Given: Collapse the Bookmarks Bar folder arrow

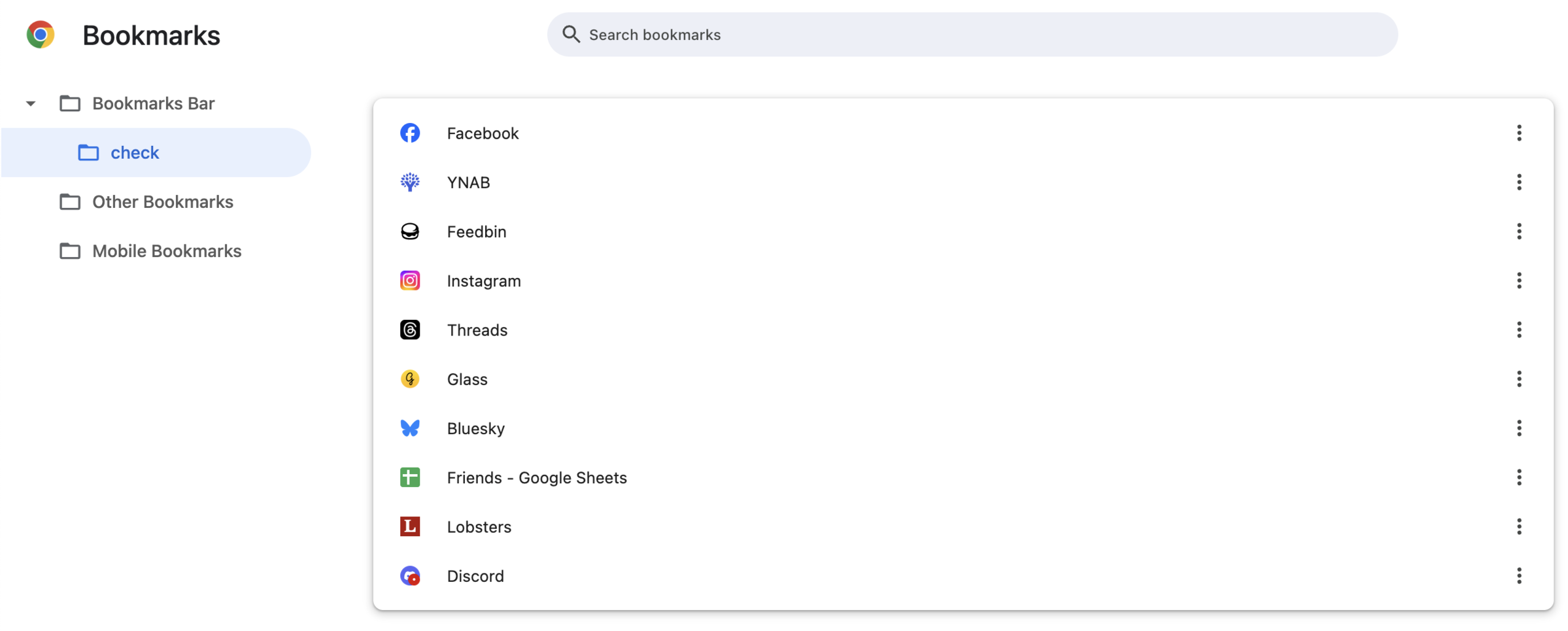Looking at the screenshot, I should coord(31,103).
